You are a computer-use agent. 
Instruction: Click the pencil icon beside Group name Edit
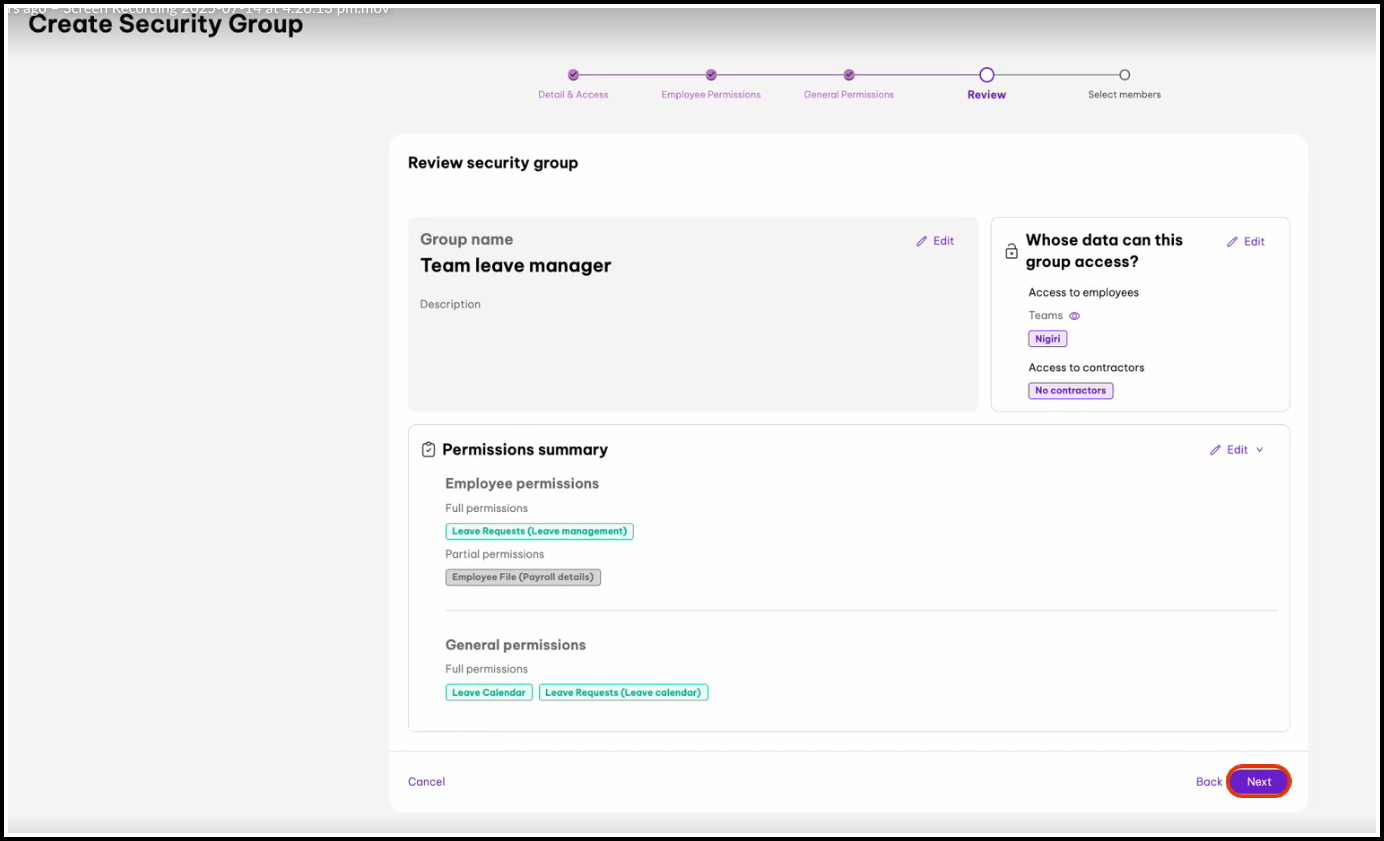coord(921,241)
